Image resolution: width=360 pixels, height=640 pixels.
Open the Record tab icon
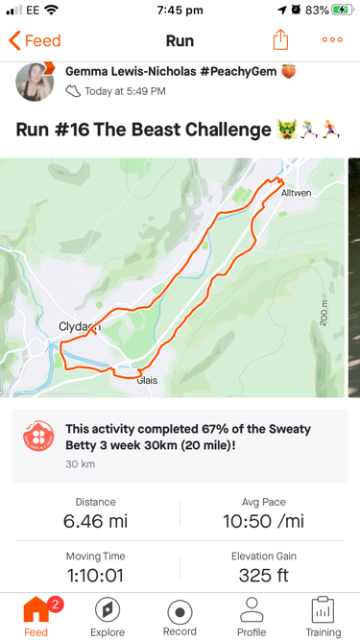180,616
